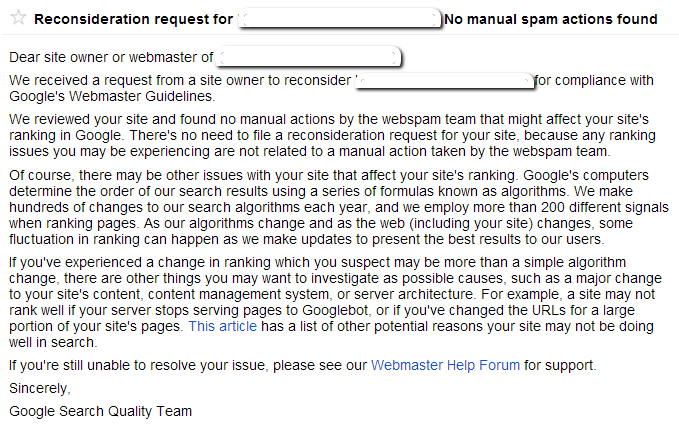Image resolution: width=679 pixels, height=434 pixels.
Task: Click the "Dear site owner or webmaster" greeting
Action: click(110, 58)
